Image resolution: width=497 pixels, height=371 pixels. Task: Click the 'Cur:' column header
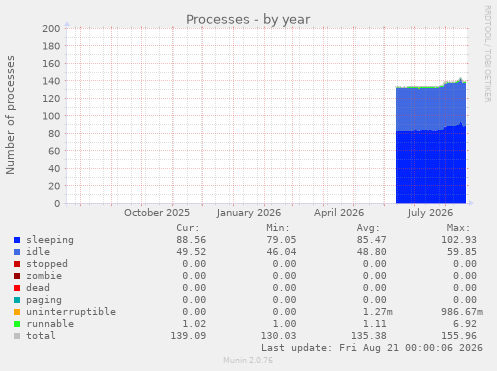tap(188, 228)
